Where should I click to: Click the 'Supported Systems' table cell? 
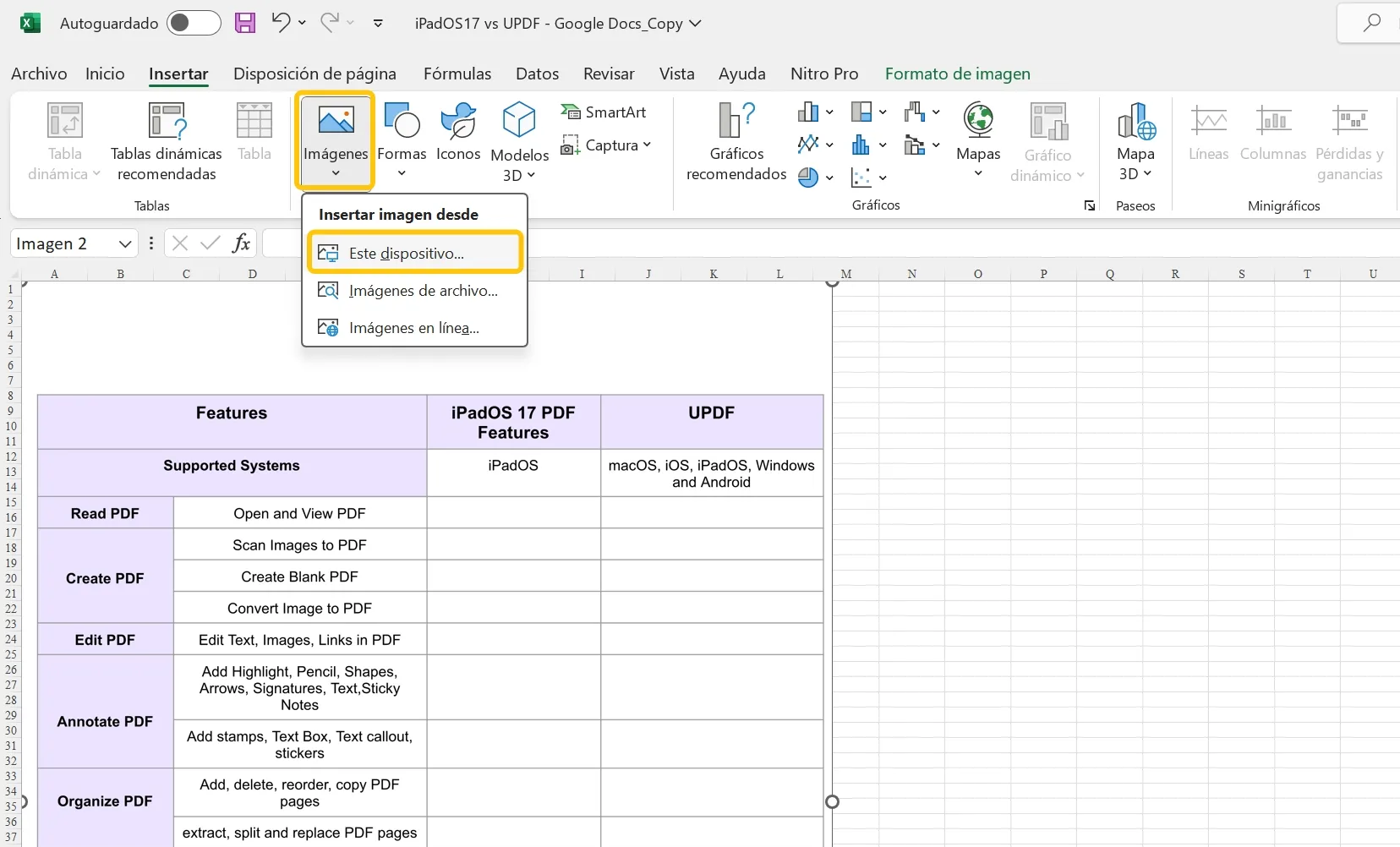click(232, 473)
